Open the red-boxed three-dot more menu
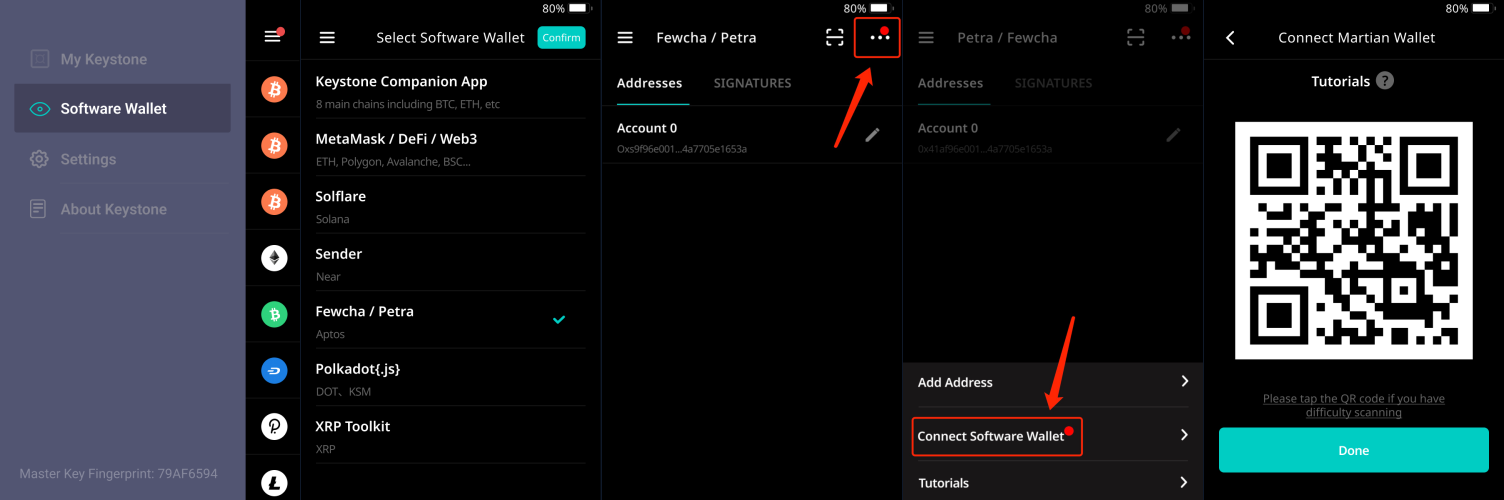This screenshot has width=1504, height=500. [879, 38]
